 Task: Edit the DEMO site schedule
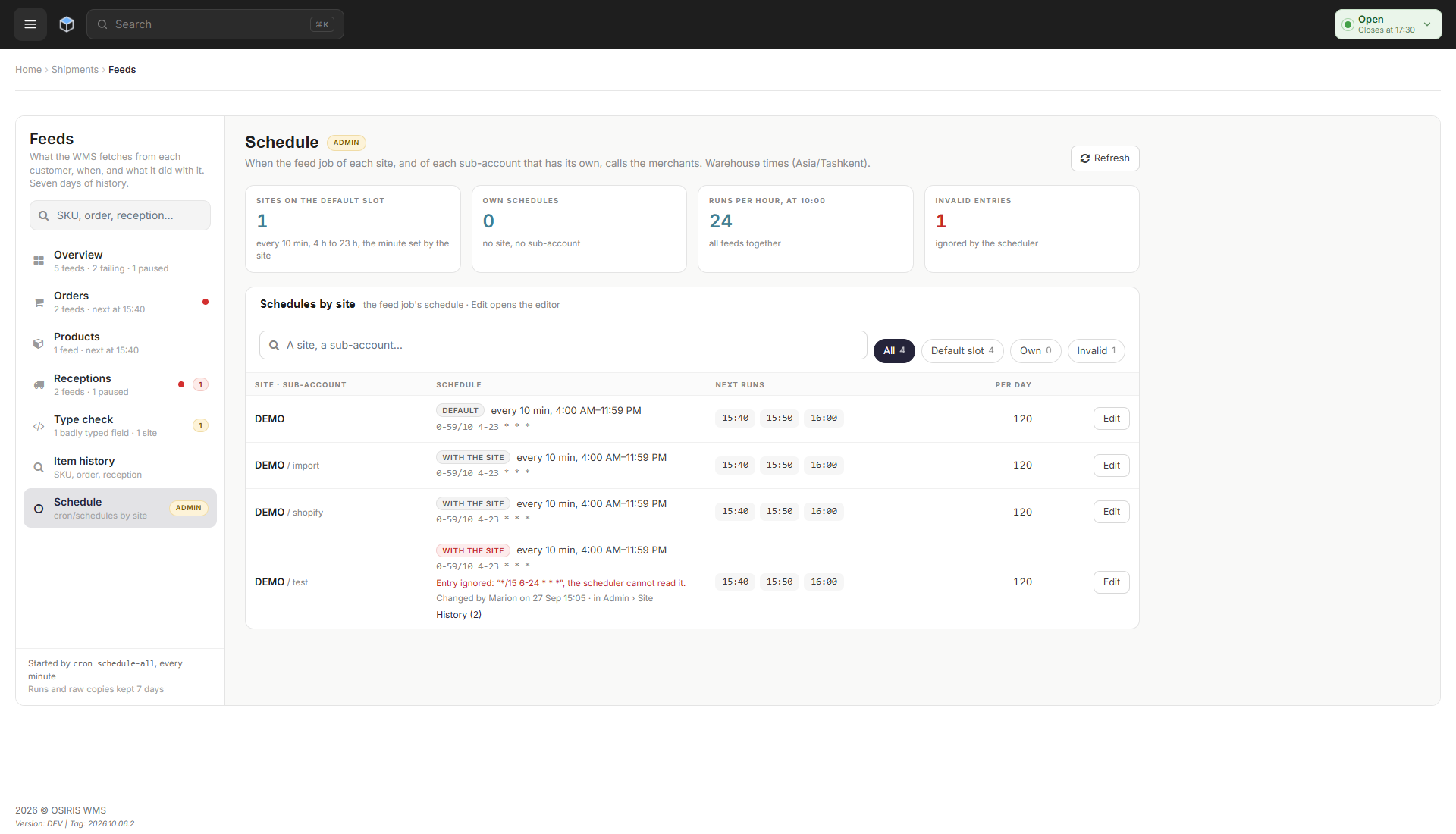point(1111,419)
